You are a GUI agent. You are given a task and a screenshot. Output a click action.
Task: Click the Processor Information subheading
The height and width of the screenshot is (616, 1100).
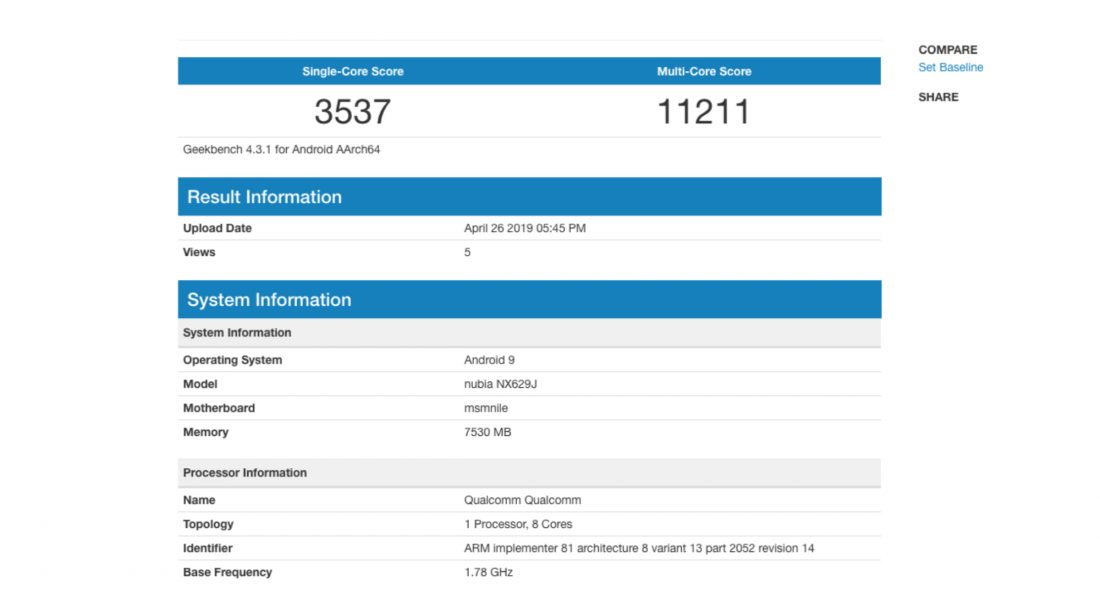point(245,473)
